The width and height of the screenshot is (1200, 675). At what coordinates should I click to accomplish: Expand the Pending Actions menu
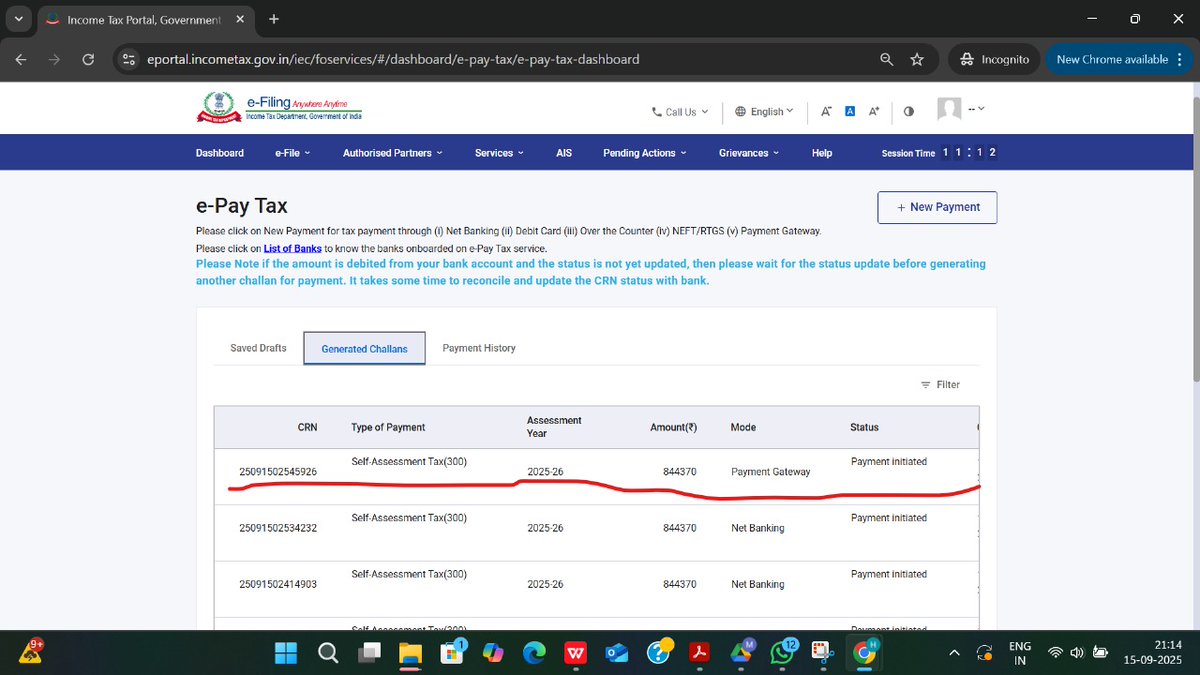point(645,153)
